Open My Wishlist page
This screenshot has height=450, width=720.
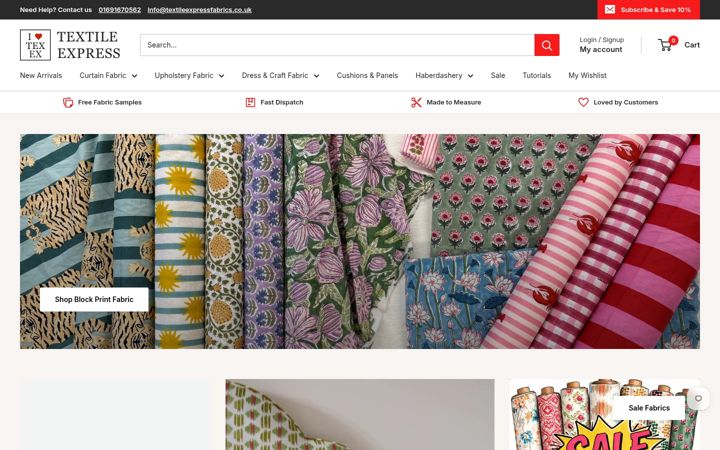pyautogui.click(x=587, y=75)
